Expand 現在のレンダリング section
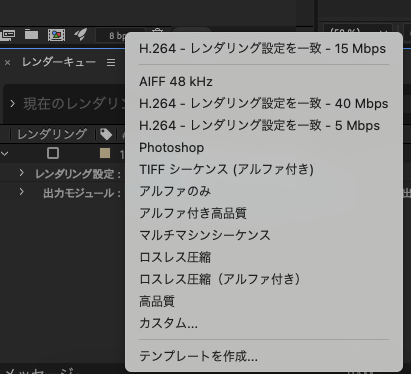411x374 pixels. click(13, 104)
